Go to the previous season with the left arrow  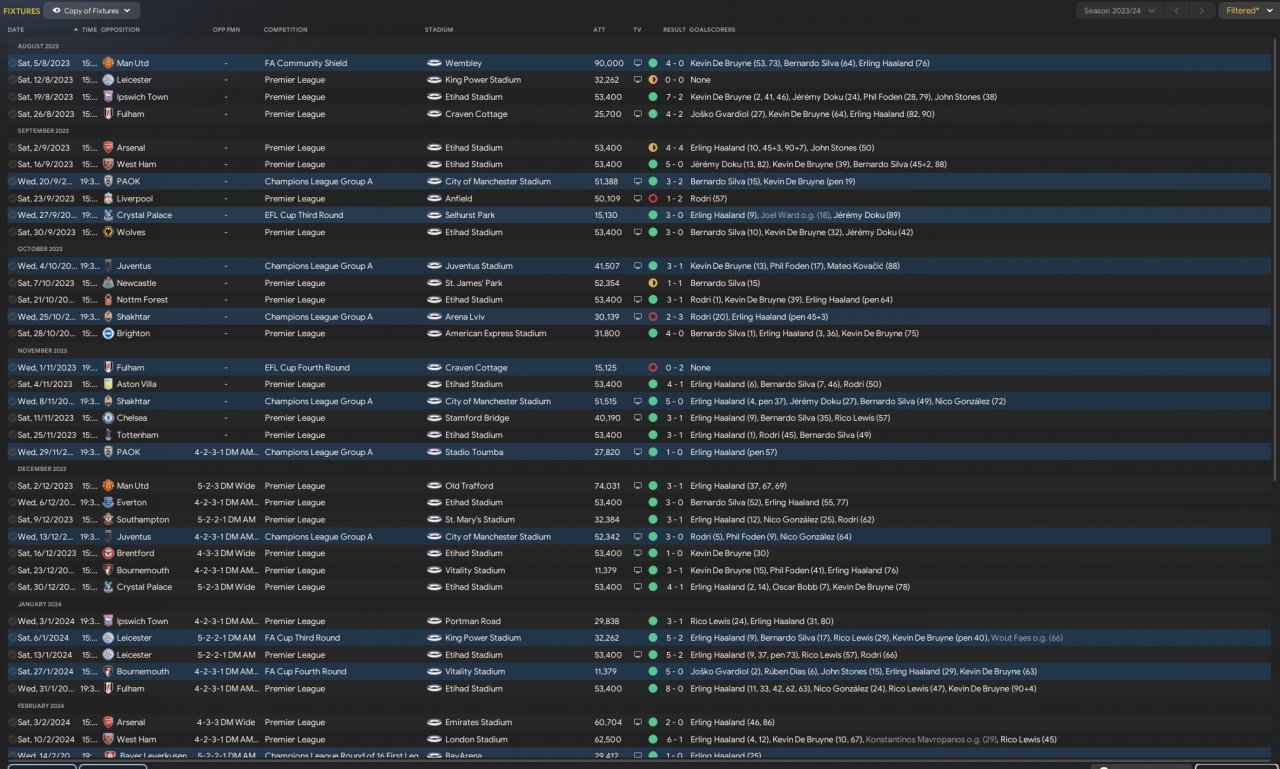(x=1177, y=11)
